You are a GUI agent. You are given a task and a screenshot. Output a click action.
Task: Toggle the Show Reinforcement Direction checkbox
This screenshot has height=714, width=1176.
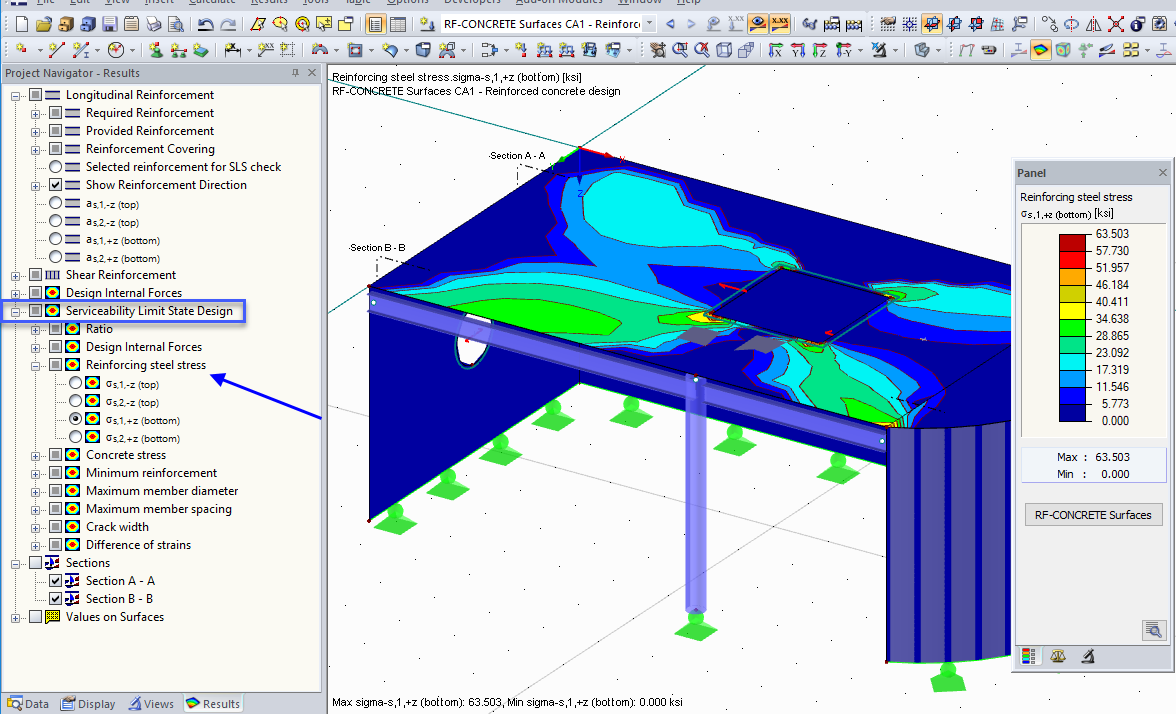point(54,185)
